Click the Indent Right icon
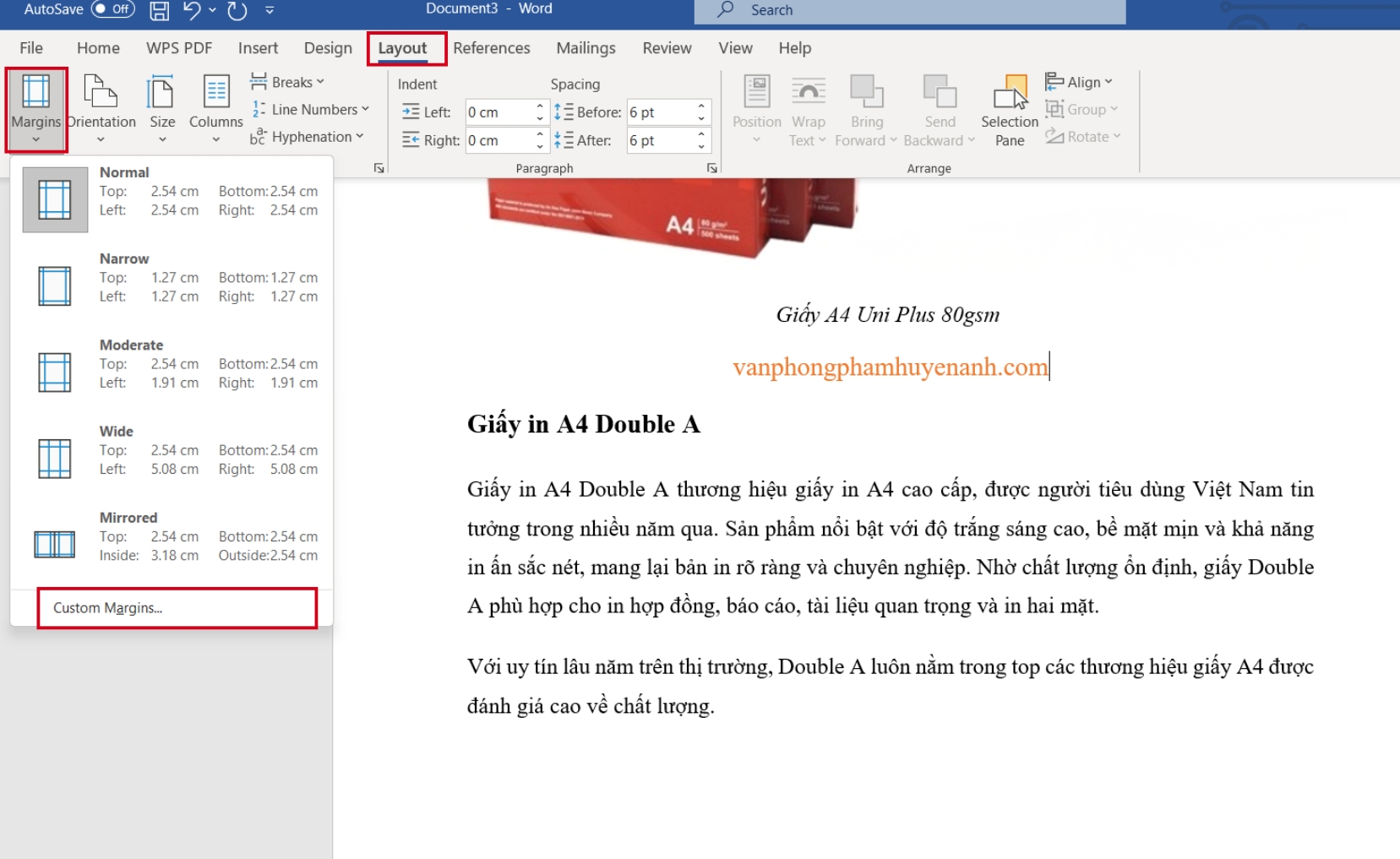This screenshot has width=1400, height=859. coord(411,140)
